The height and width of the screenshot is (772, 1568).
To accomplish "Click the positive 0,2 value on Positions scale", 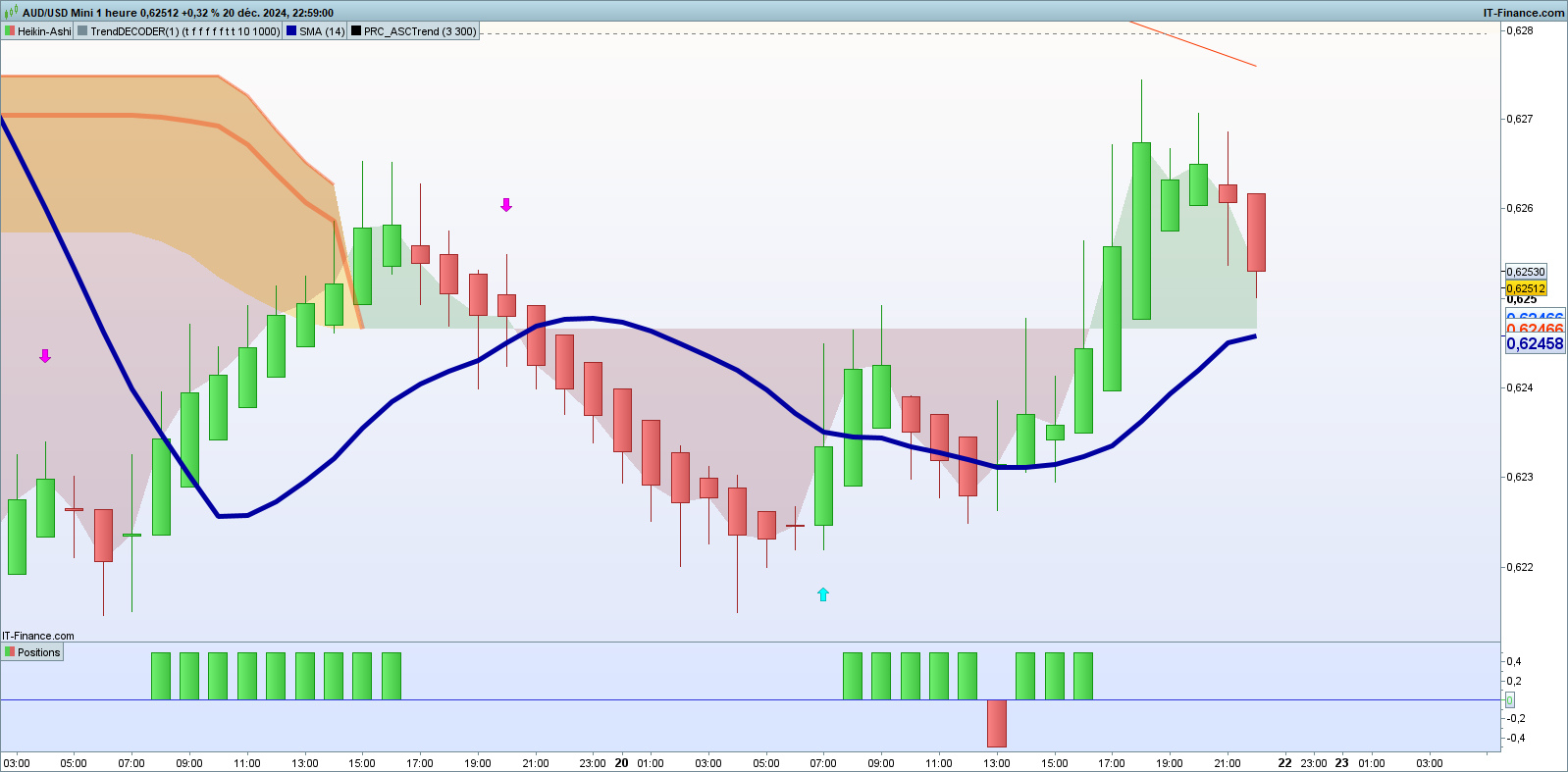I will pyautogui.click(x=1515, y=681).
